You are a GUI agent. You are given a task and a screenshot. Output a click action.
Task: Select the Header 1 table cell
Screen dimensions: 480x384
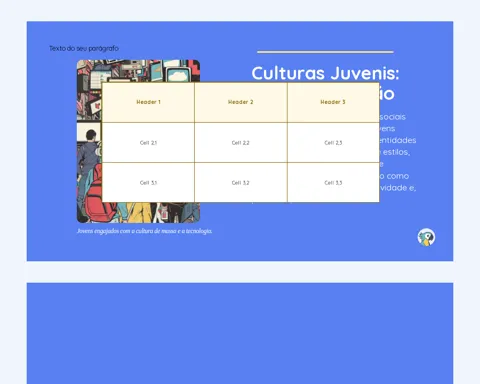point(148,102)
